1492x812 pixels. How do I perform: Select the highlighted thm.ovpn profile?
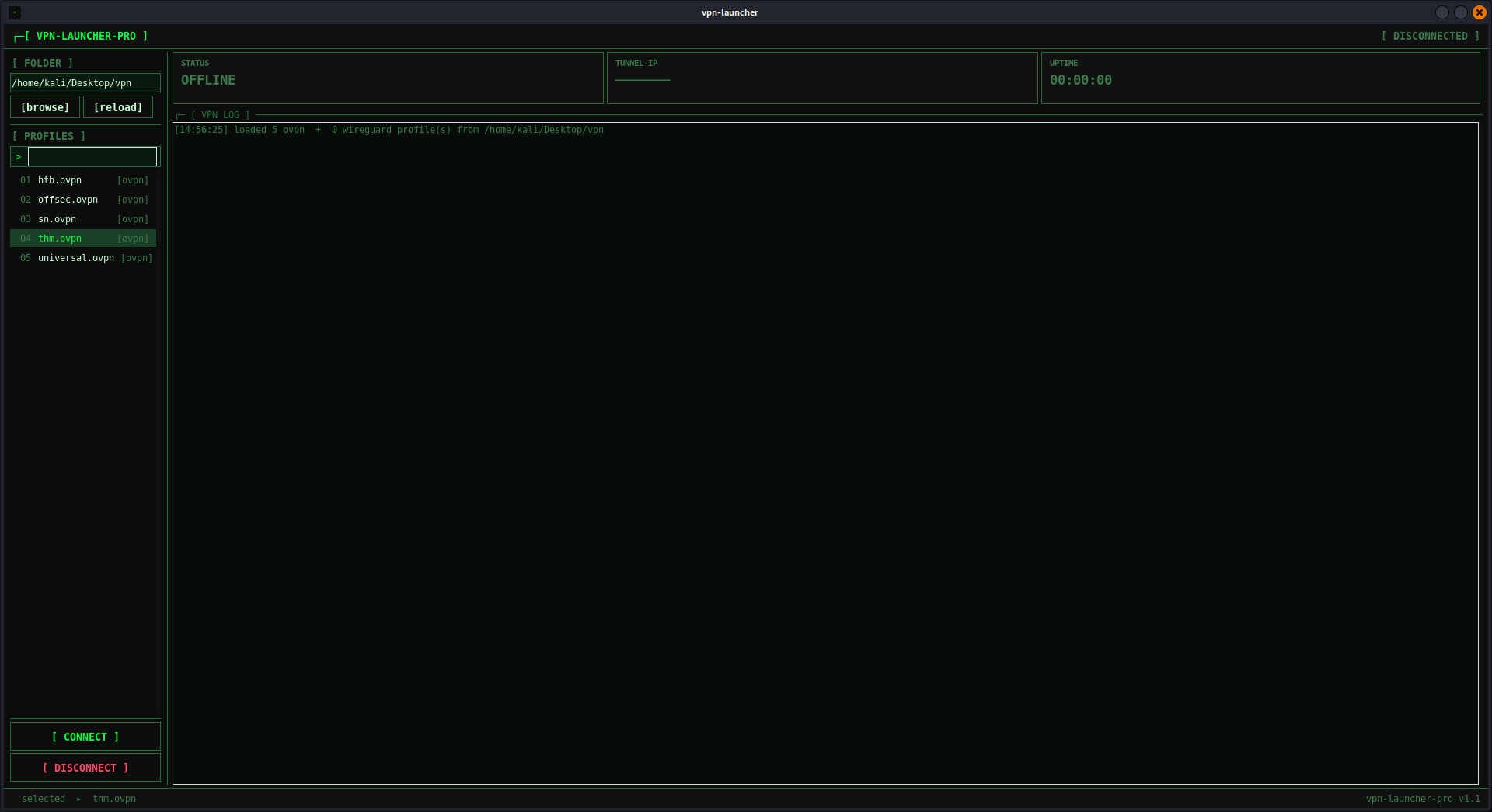[x=83, y=239]
